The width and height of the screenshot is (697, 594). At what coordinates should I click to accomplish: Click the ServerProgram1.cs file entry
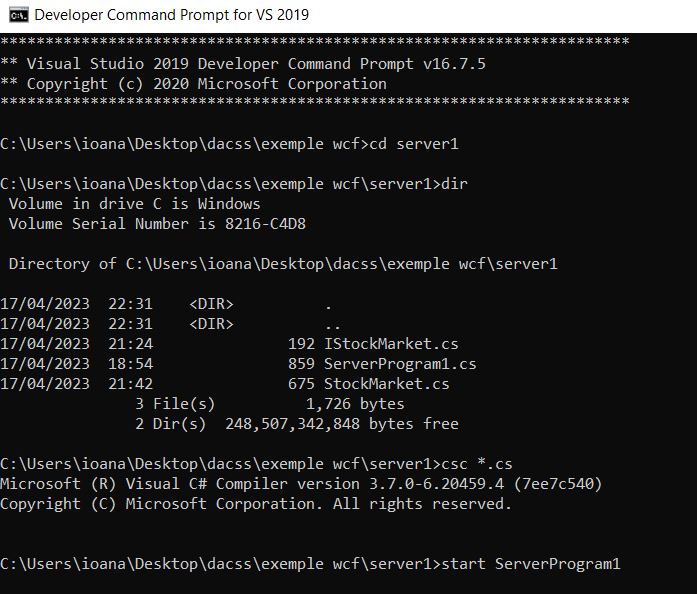[400, 364]
